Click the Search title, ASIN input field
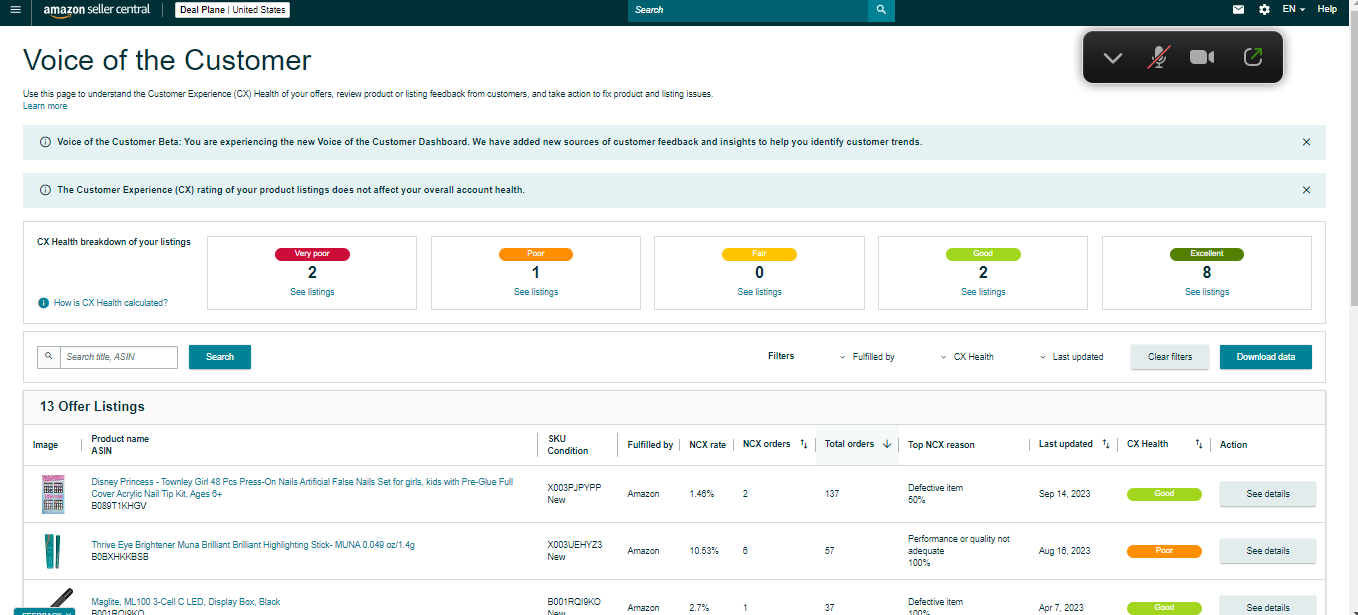 [119, 357]
